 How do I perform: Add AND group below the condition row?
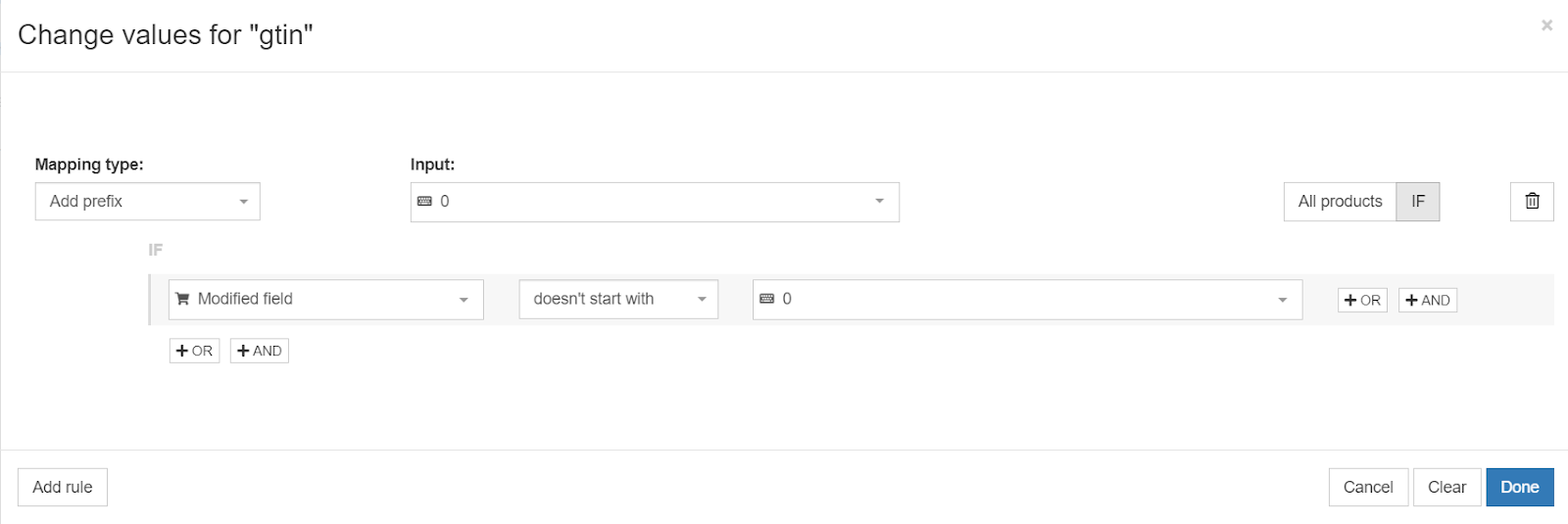pyautogui.click(x=259, y=351)
